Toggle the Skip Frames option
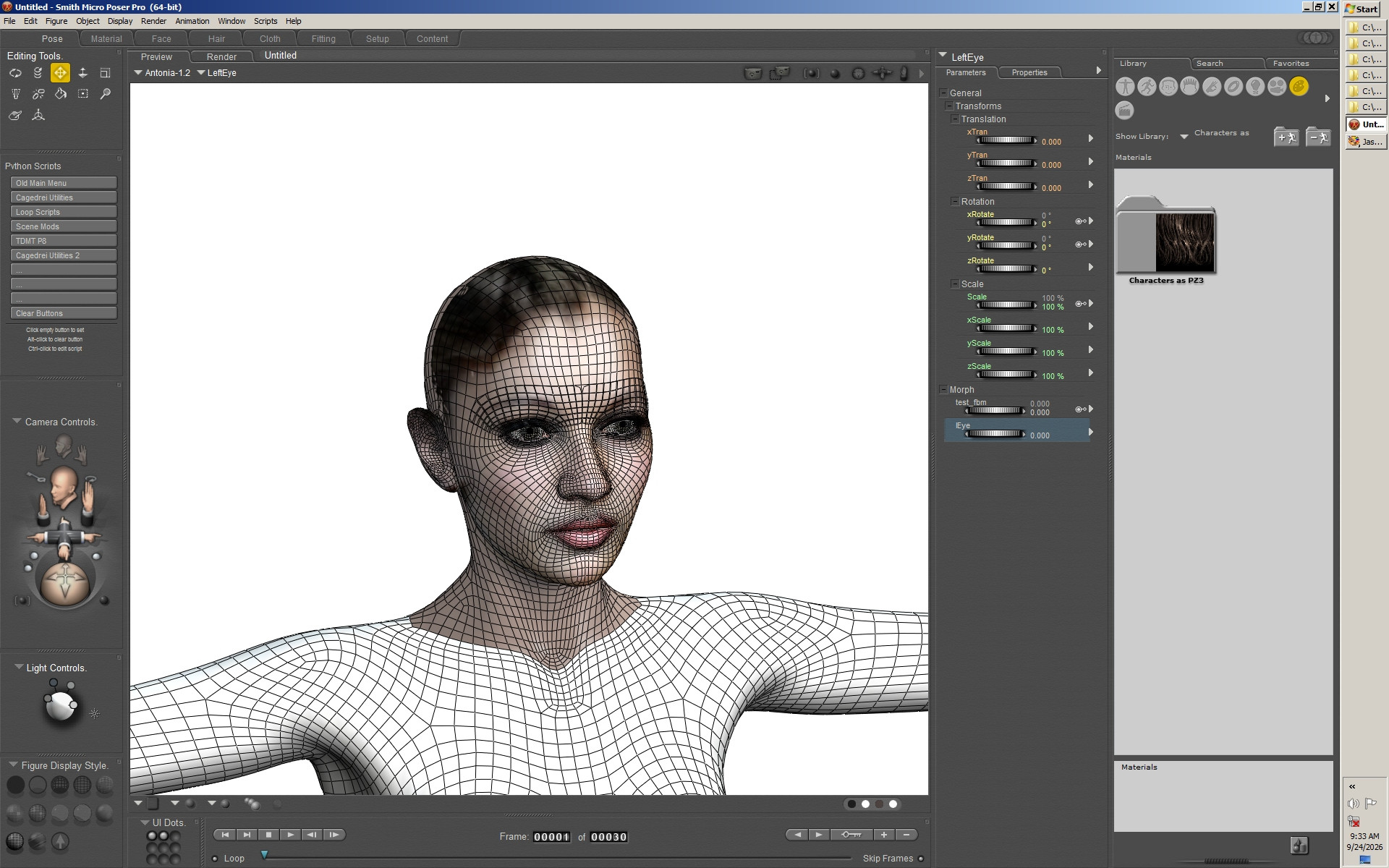This screenshot has width=1389, height=868. pyautogui.click(x=920, y=859)
